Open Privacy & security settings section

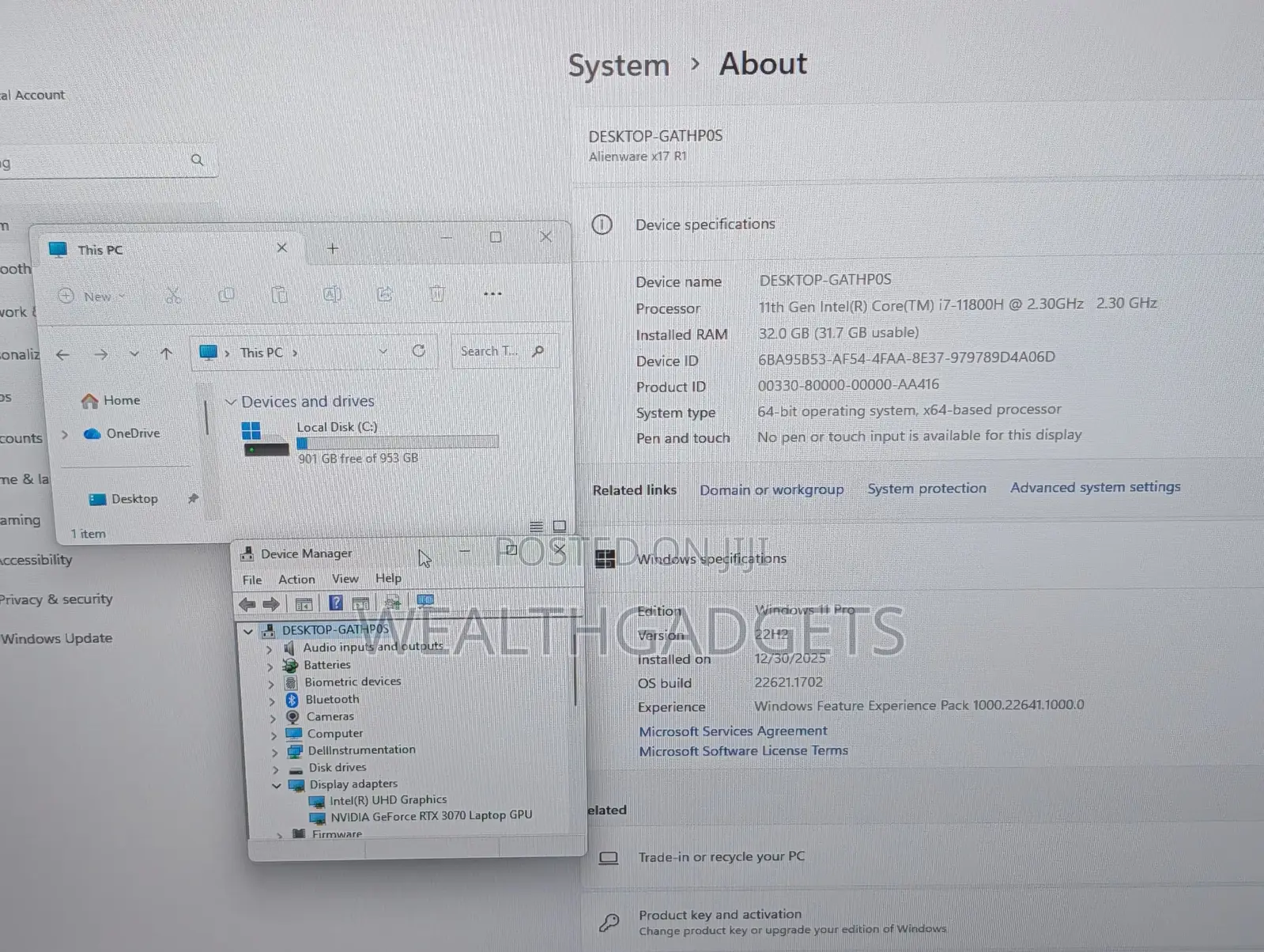point(56,599)
